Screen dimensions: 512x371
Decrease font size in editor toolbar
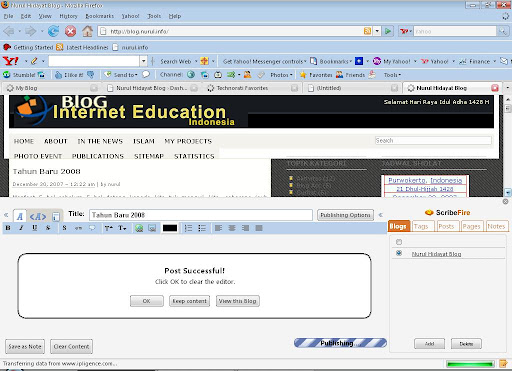[122, 228]
